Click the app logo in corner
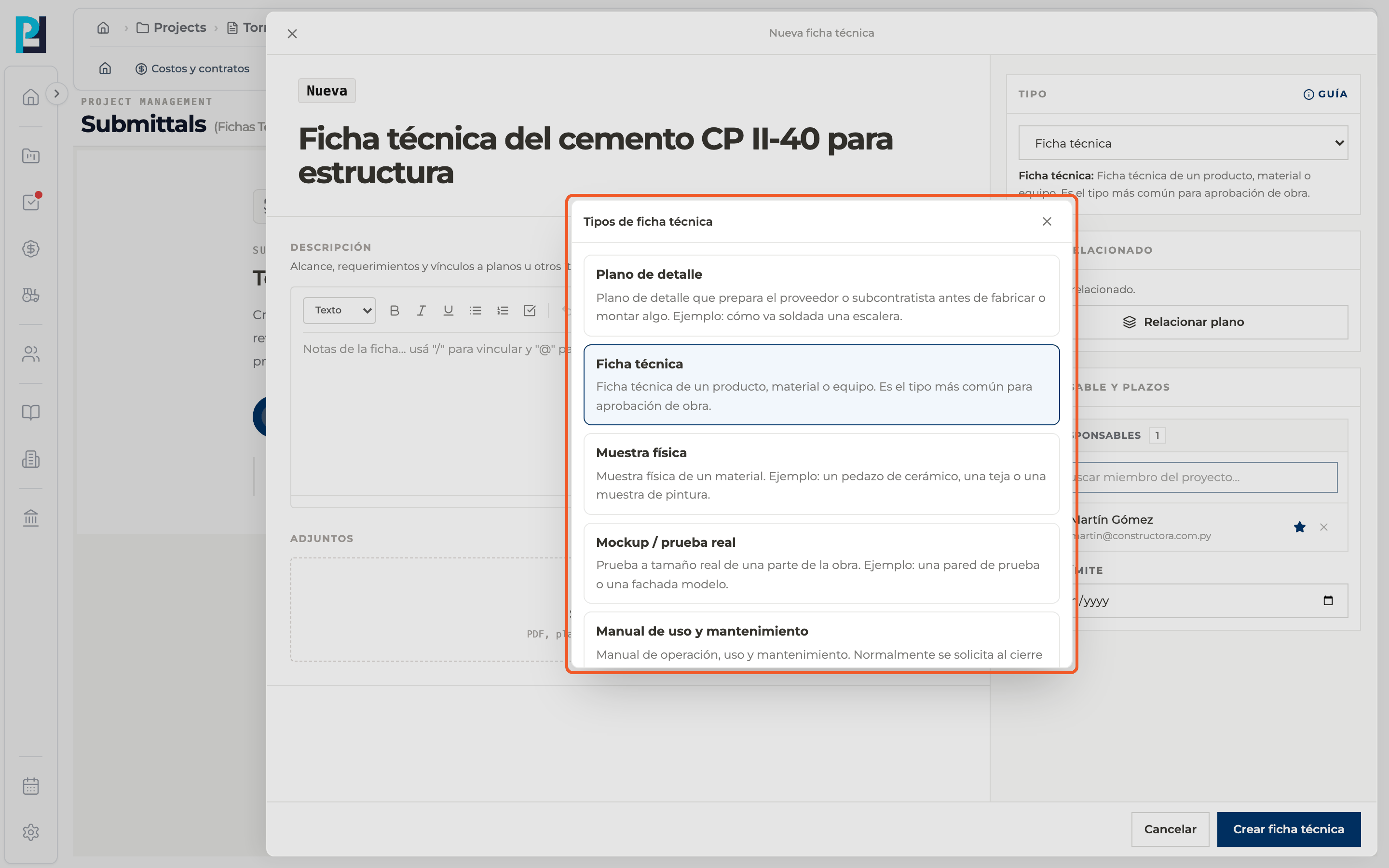Image resolution: width=1389 pixels, height=868 pixels. click(x=31, y=35)
